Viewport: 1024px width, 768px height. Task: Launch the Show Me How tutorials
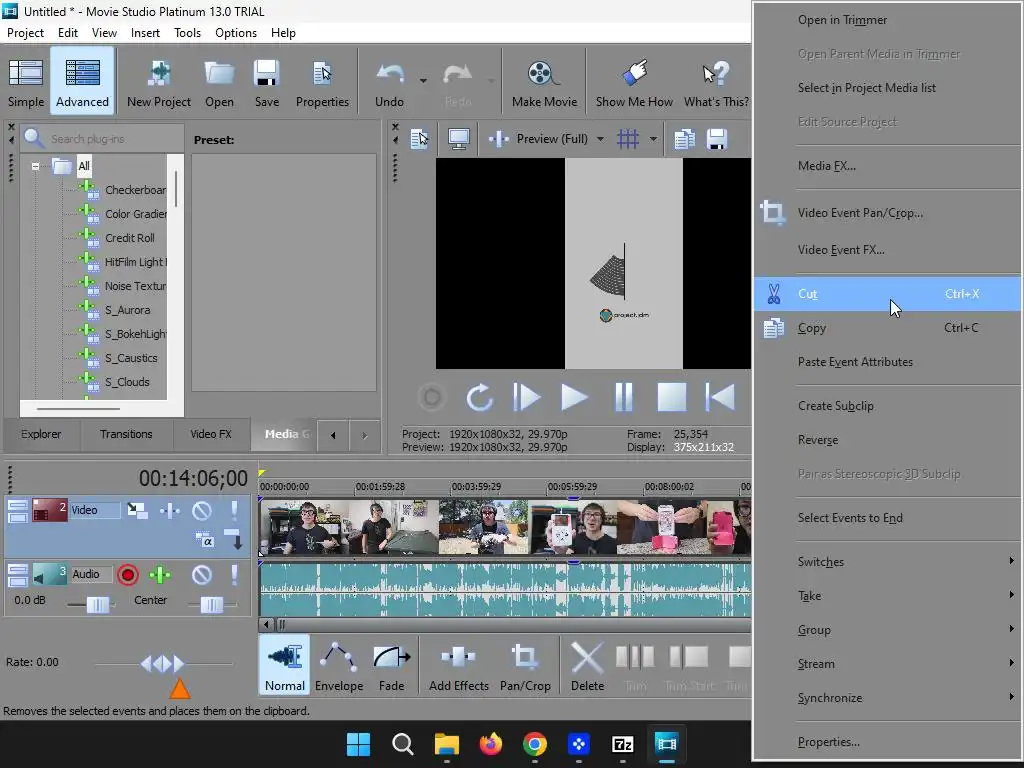point(634,82)
